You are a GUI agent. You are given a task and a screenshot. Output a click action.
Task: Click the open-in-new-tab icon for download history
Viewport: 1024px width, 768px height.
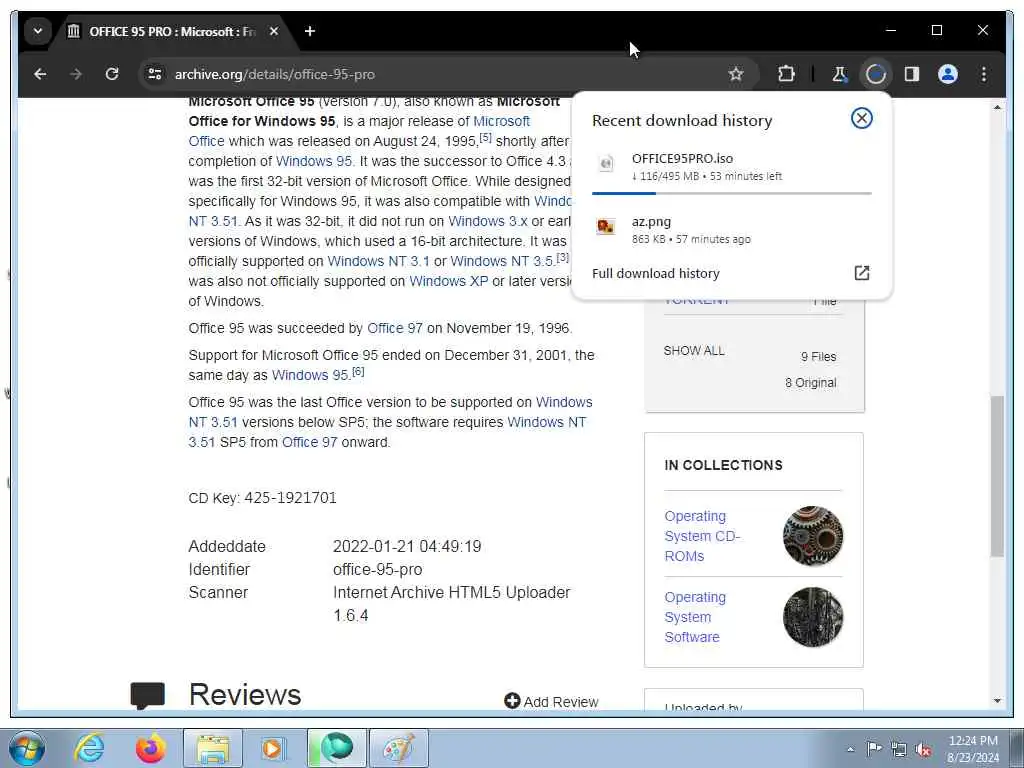[x=861, y=273]
